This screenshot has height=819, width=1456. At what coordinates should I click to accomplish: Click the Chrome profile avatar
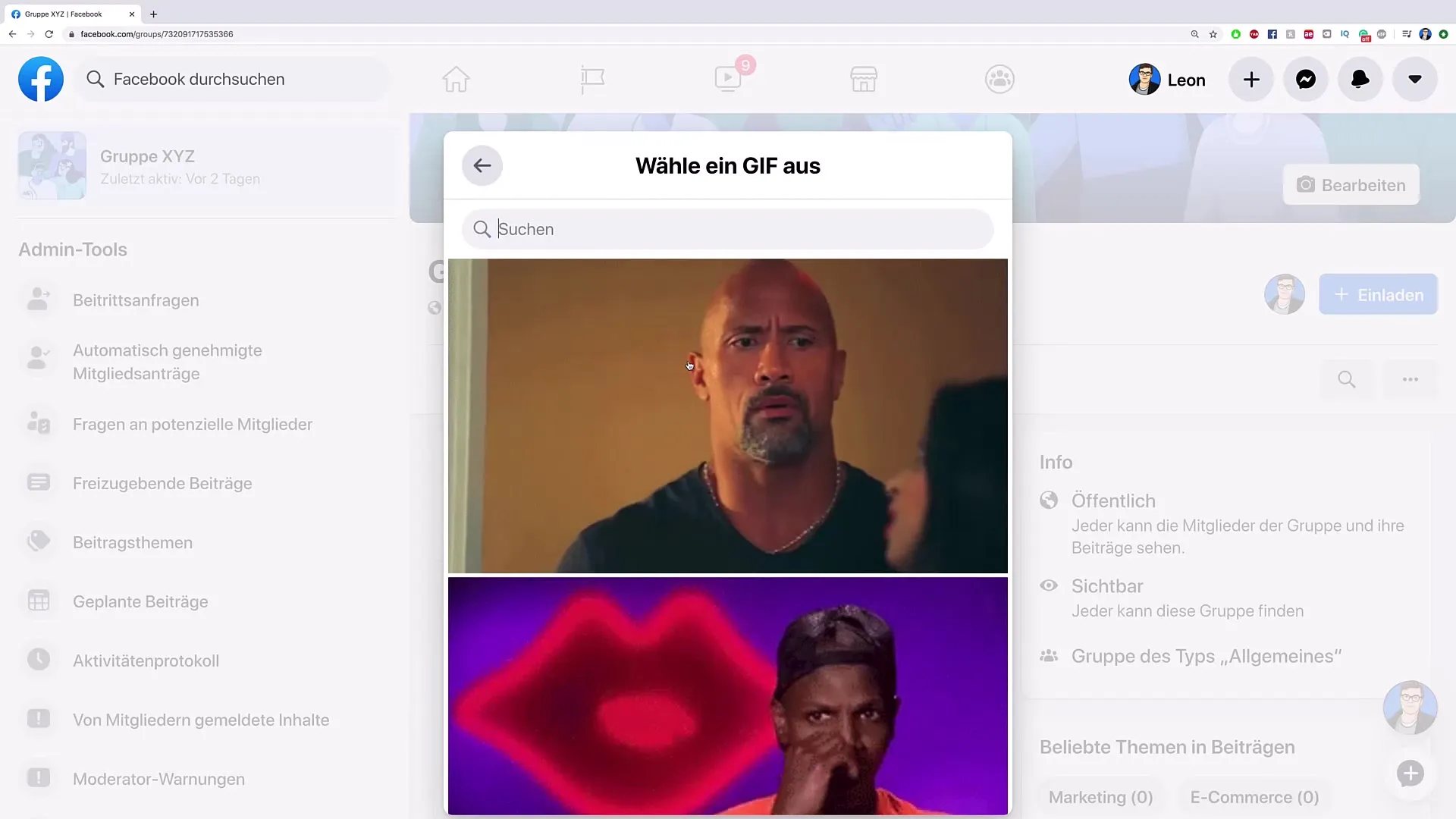coord(1425,34)
